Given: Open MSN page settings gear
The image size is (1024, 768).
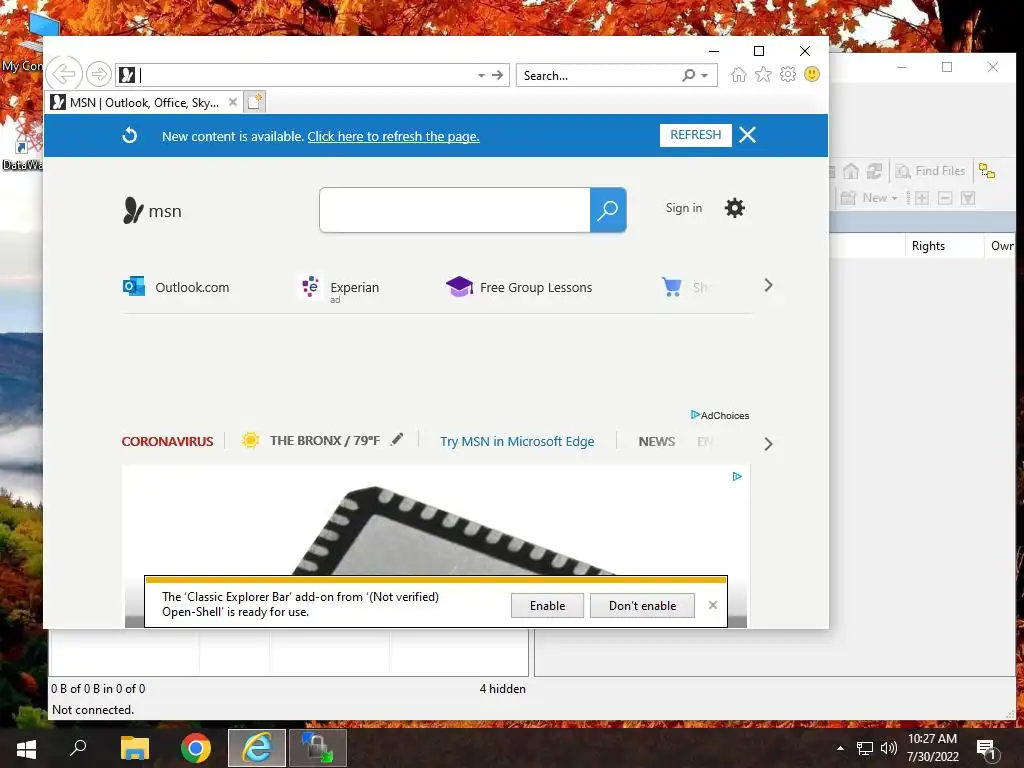Looking at the screenshot, I should [x=735, y=208].
